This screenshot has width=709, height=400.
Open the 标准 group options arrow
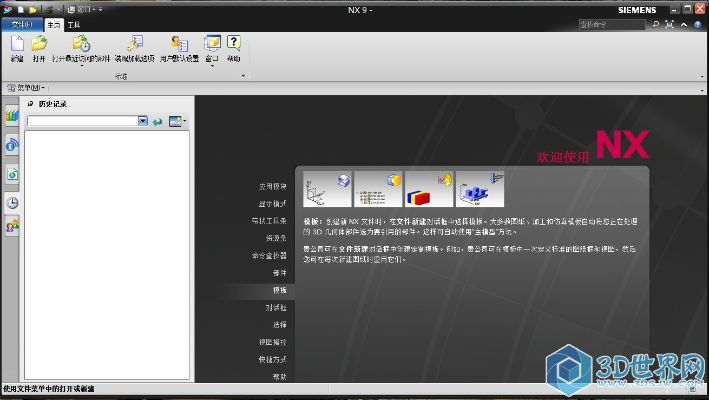[x=243, y=76]
